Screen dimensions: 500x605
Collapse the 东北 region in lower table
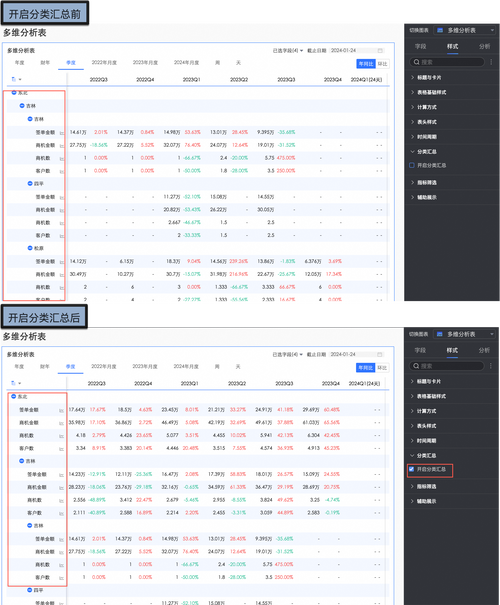point(14,396)
